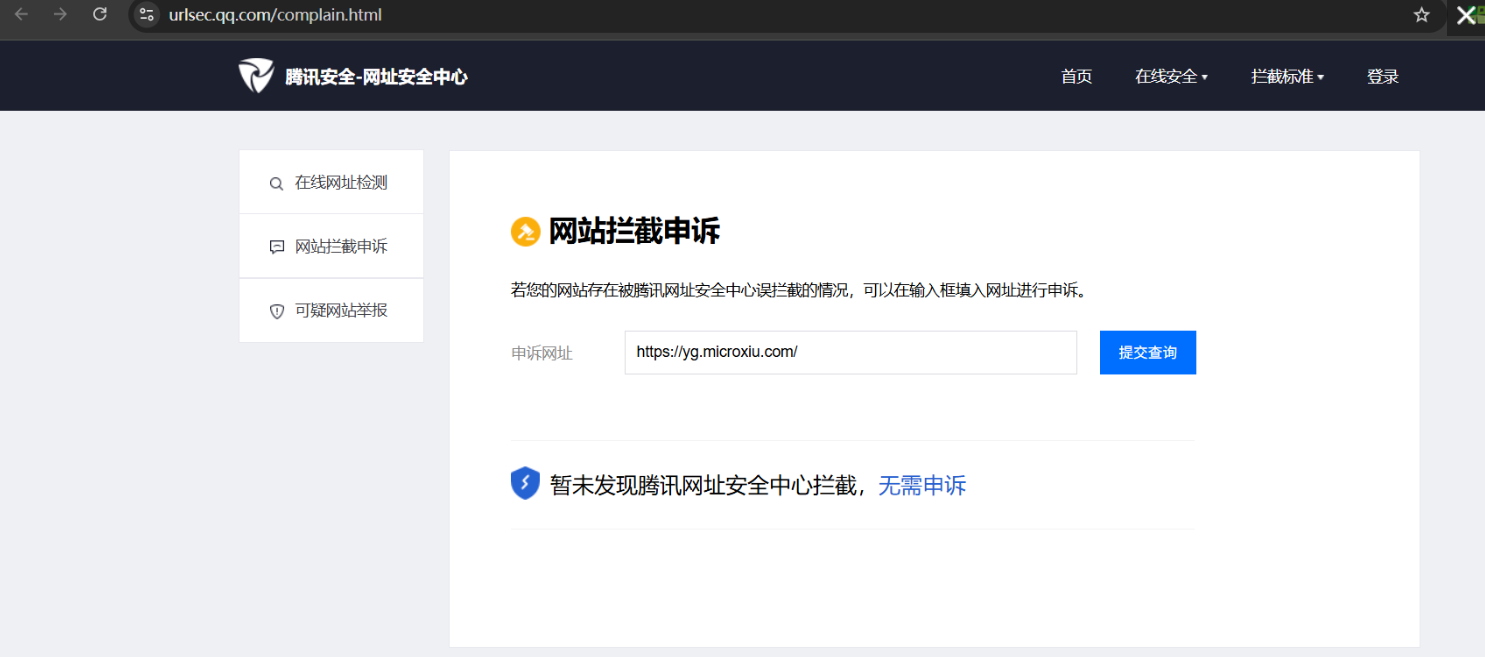
Task: Click the orange gavel icon near heading
Action: tap(525, 232)
